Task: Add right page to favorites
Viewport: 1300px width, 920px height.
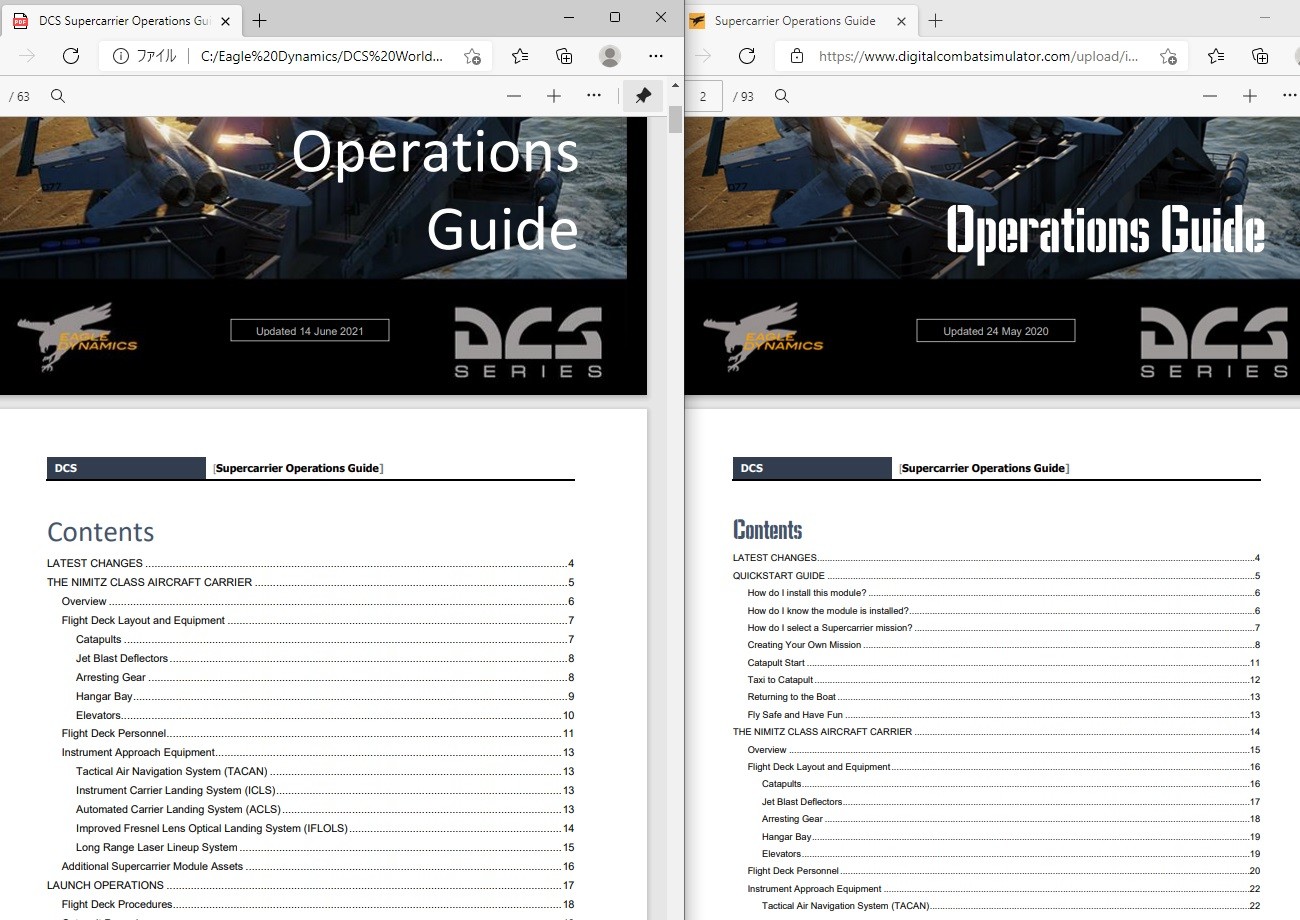Action: pyautogui.click(x=1168, y=56)
